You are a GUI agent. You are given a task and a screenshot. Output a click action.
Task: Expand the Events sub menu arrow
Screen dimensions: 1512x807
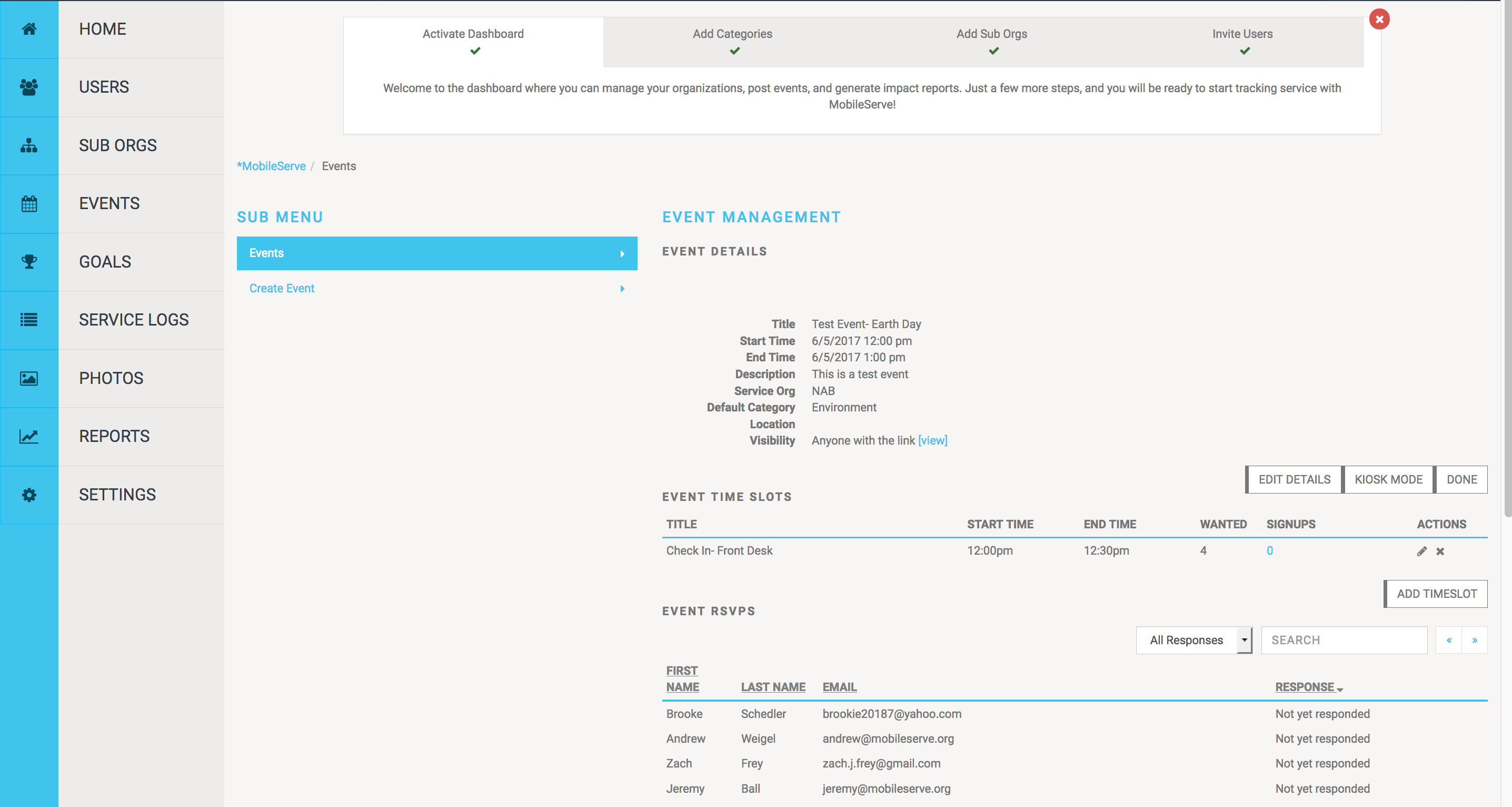[x=622, y=253]
